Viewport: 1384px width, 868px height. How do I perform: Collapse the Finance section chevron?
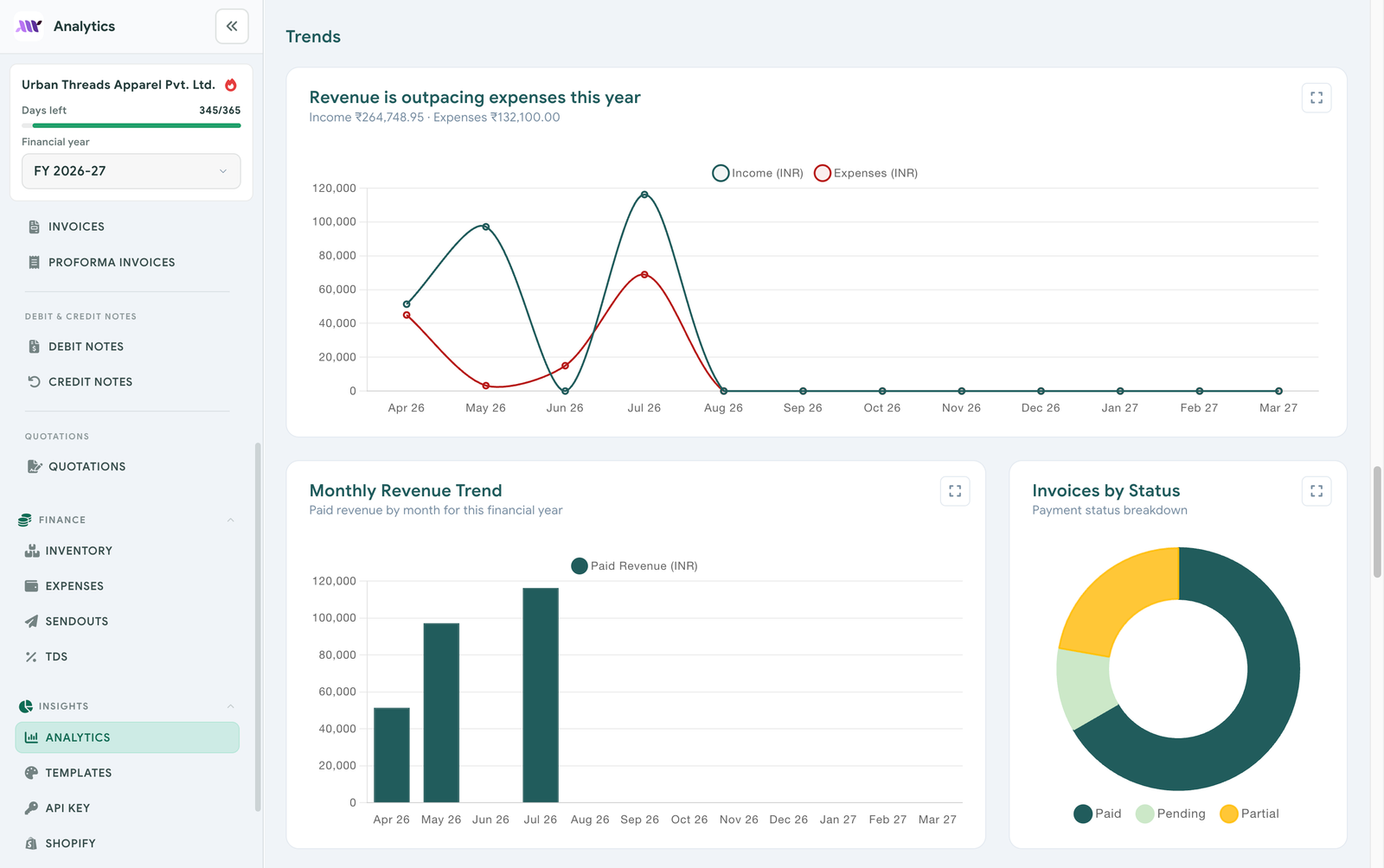[x=231, y=520]
